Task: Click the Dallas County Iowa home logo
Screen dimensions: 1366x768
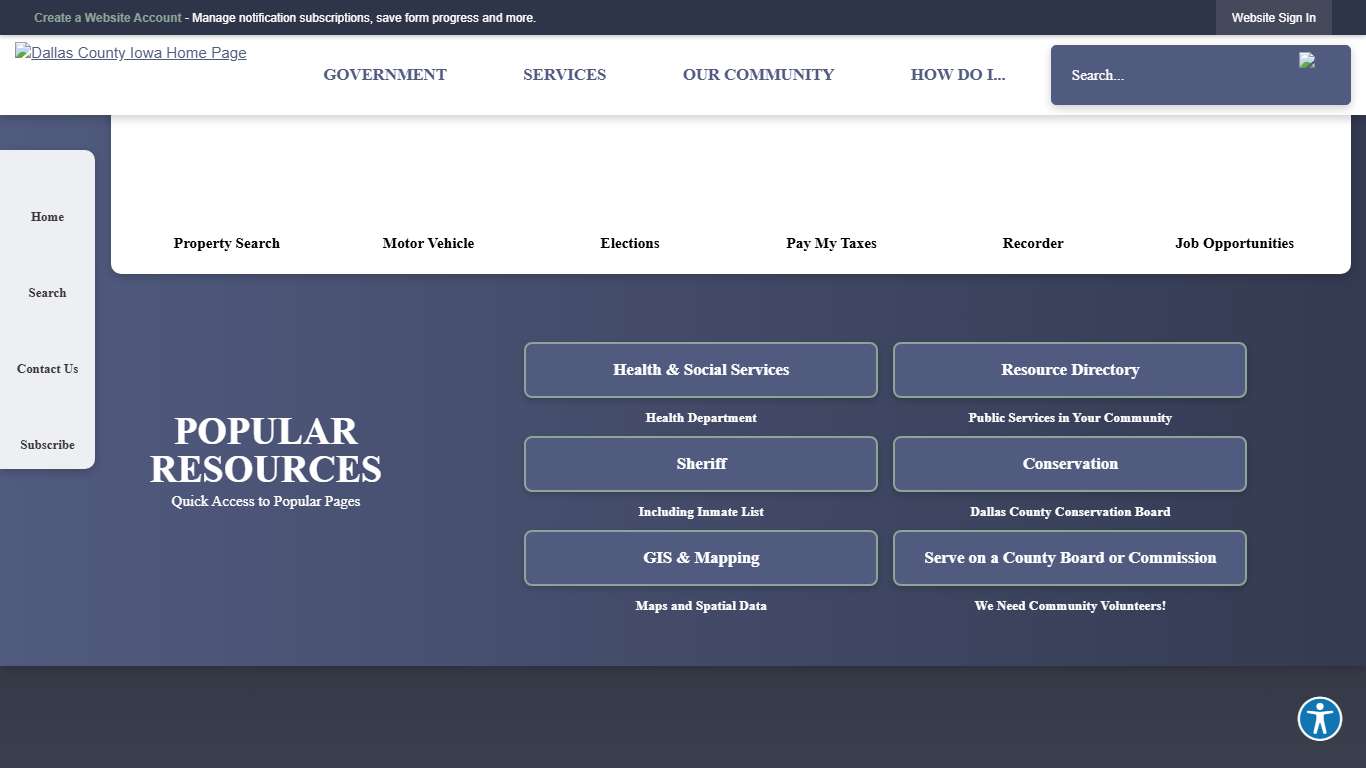Action: (x=130, y=53)
